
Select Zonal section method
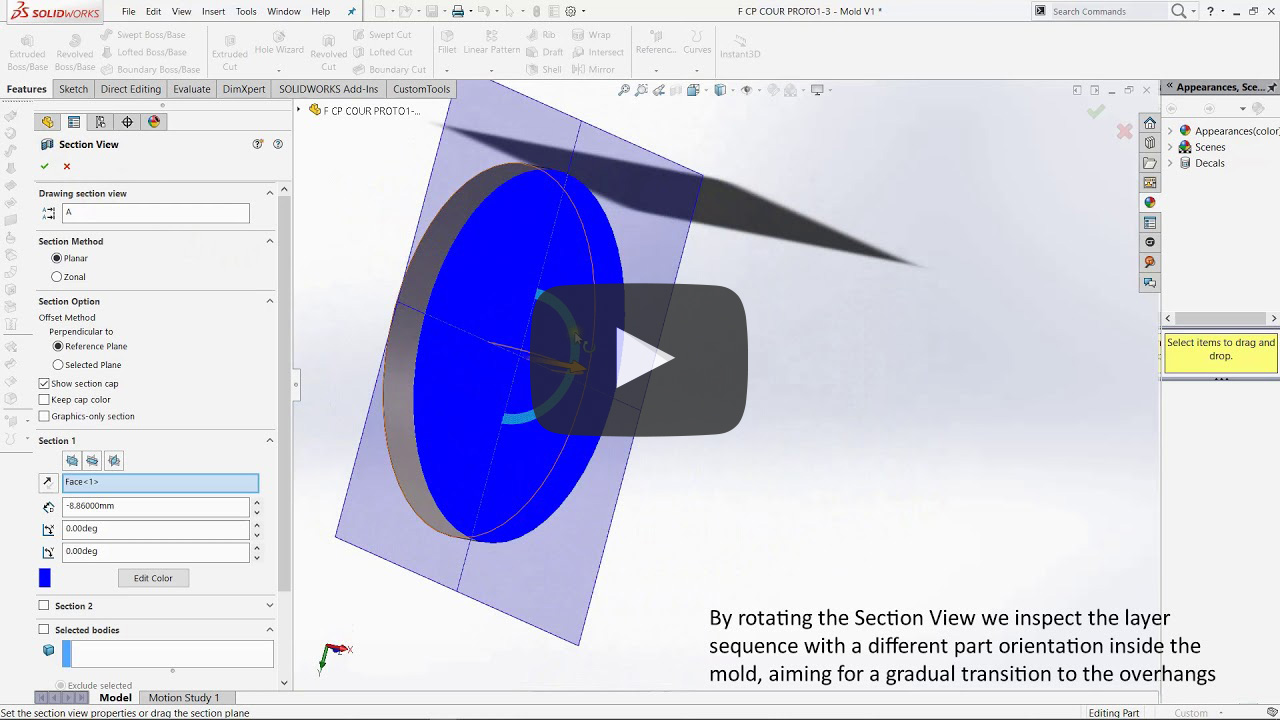click(57, 277)
